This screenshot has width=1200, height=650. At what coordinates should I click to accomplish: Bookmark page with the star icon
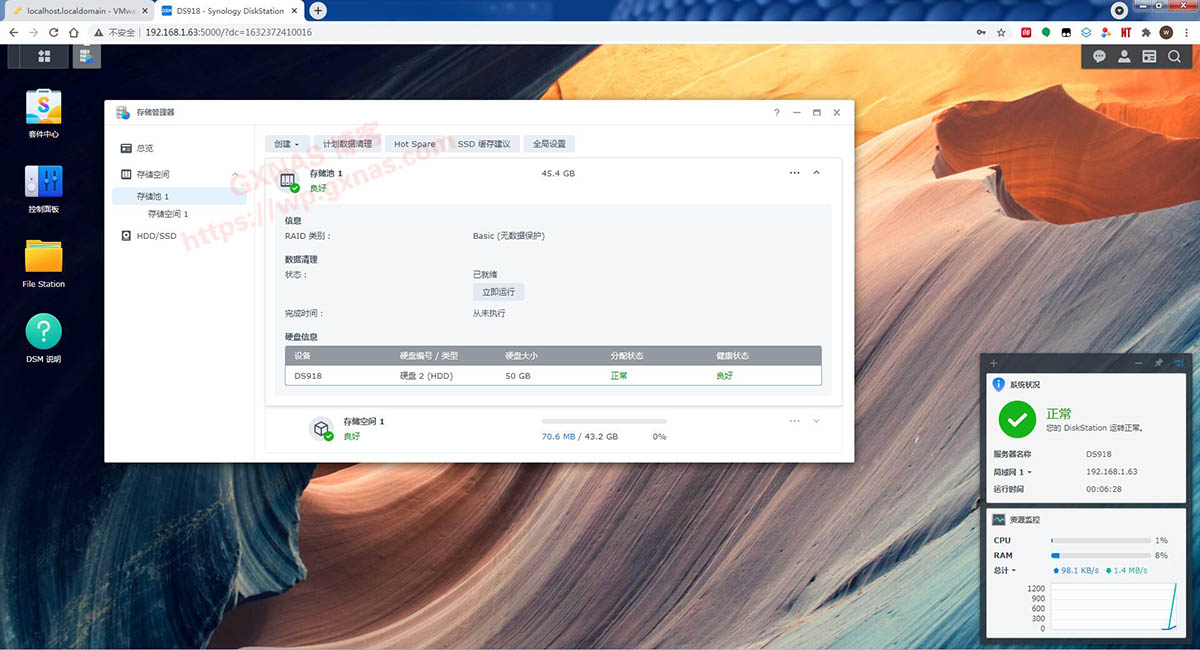click(1001, 32)
